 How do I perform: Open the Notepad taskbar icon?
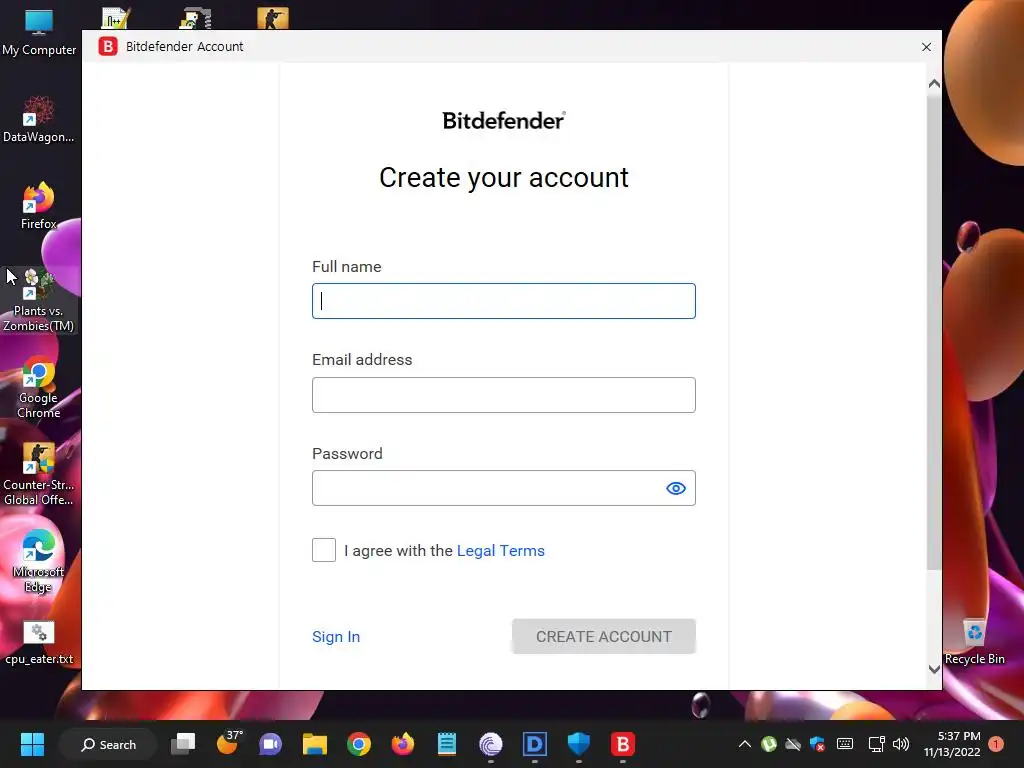click(447, 744)
